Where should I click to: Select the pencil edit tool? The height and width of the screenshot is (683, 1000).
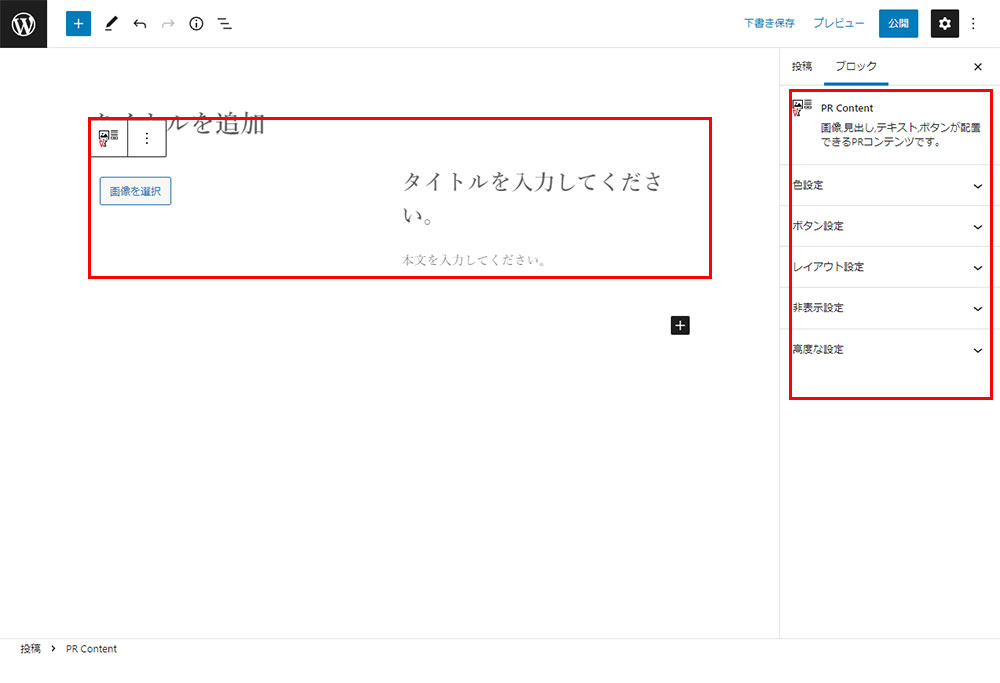coord(111,24)
